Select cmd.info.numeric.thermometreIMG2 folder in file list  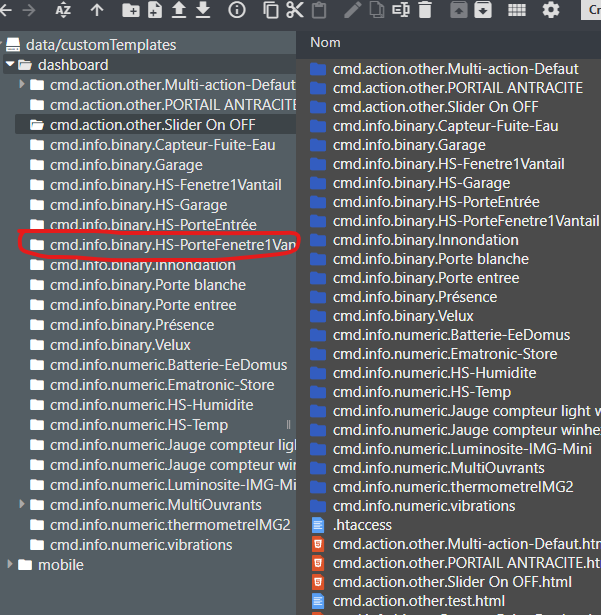coord(452,487)
